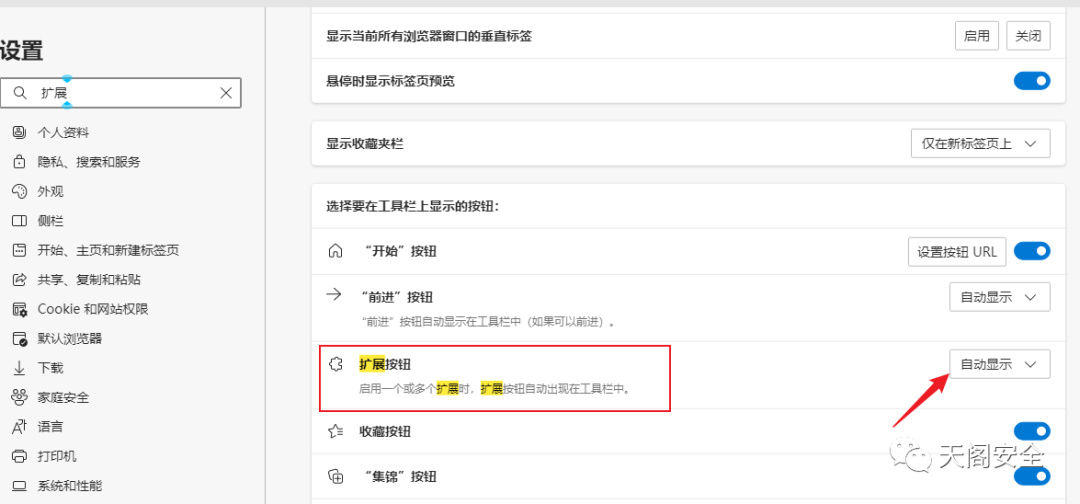Open Cookie 和网站权限 settings section

pos(93,309)
